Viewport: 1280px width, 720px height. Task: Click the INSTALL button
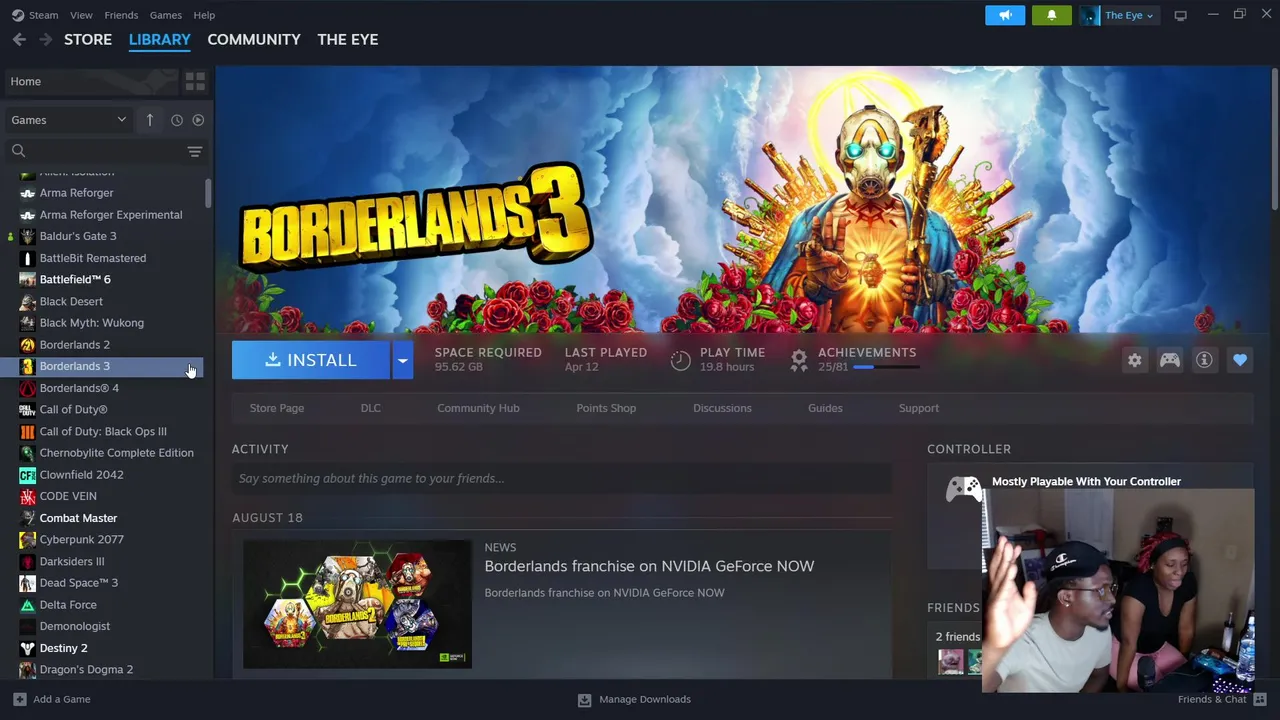[311, 360]
